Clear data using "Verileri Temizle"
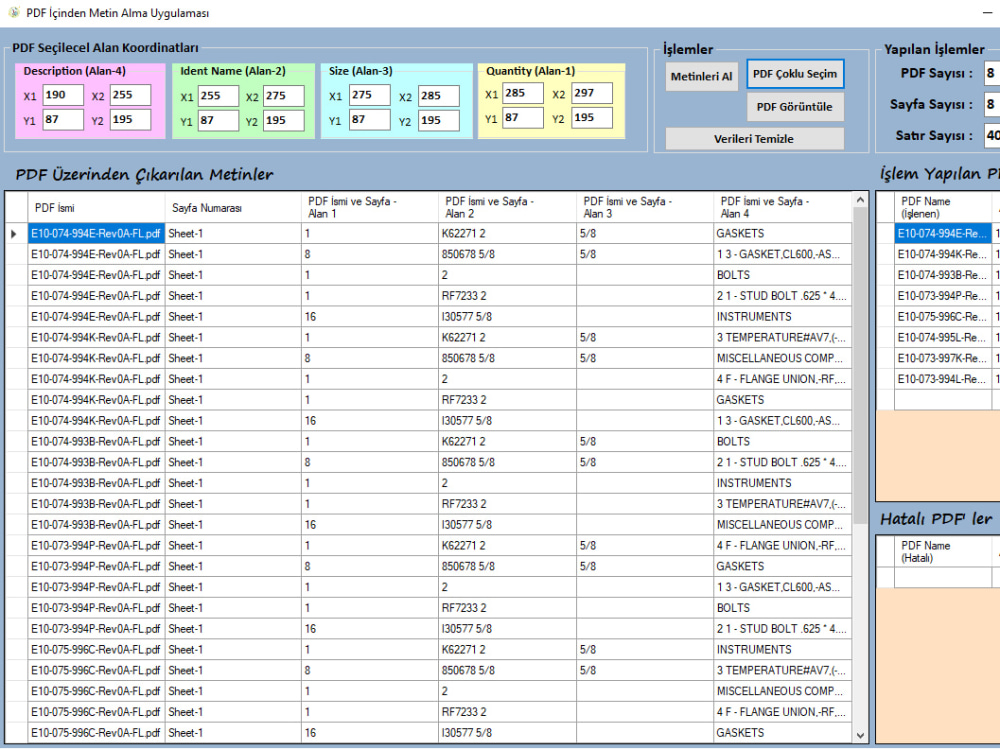This screenshot has height=750, width=1000. coord(753,139)
